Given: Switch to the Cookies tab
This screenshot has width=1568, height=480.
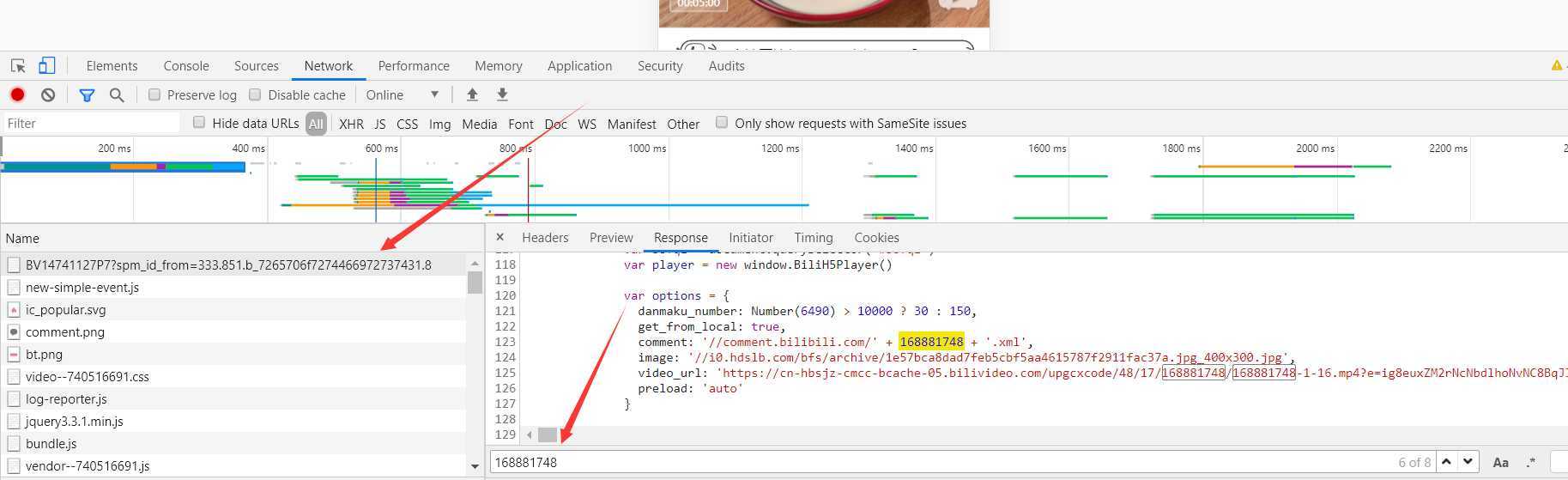Looking at the screenshot, I should tap(876, 238).
